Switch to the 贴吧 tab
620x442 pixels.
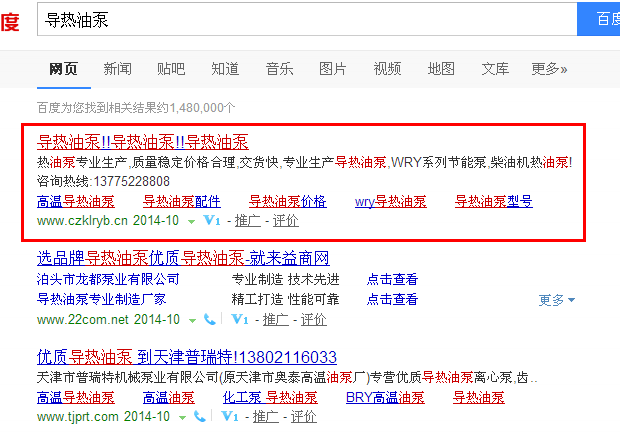(171, 69)
